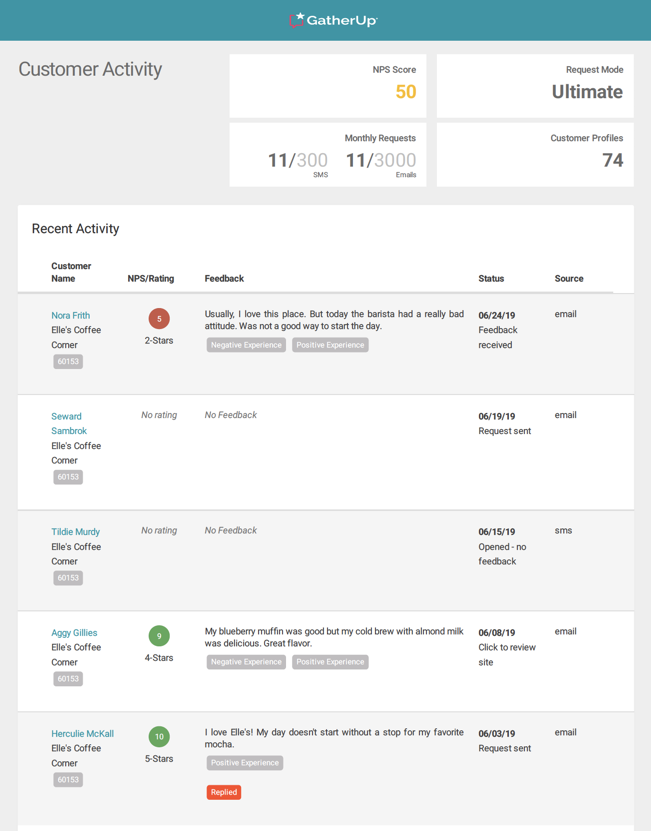Click the GatherUp logo in the header

pos(333,20)
